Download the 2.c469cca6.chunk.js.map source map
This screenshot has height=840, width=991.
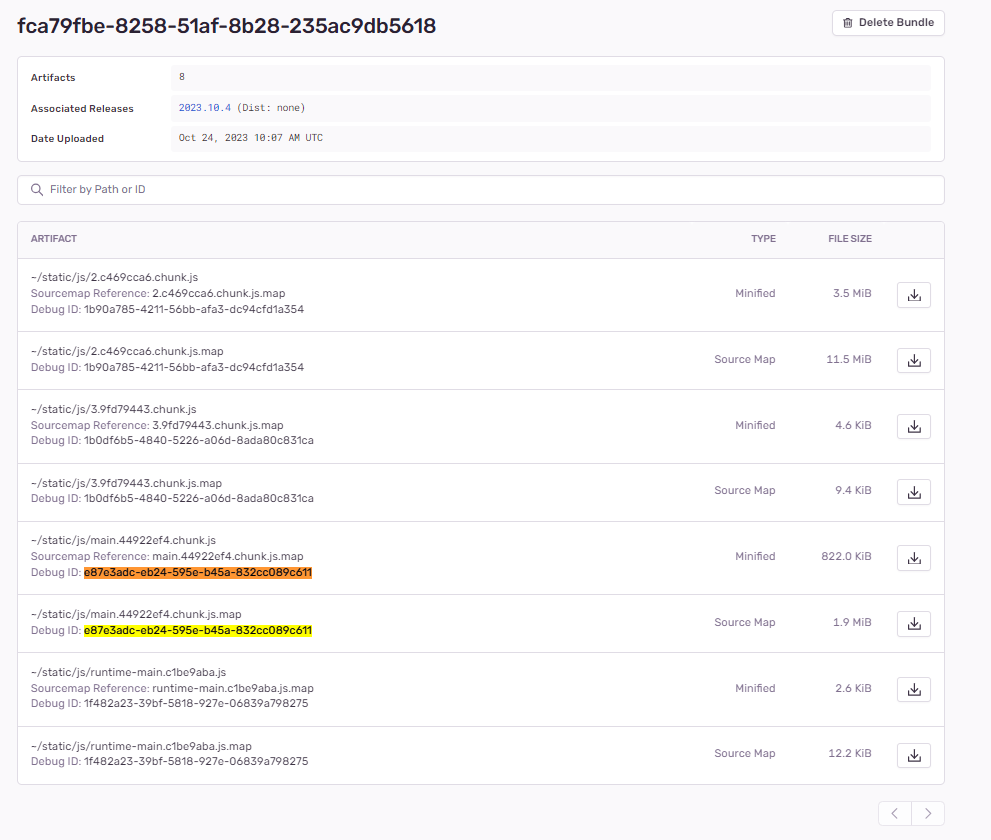click(x=913, y=360)
